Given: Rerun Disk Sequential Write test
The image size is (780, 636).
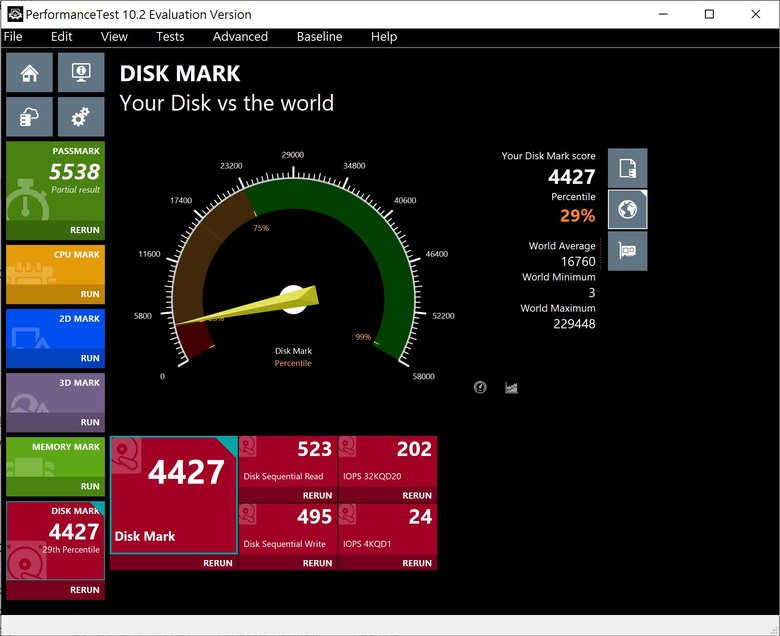Looking at the screenshot, I should tap(317, 563).
